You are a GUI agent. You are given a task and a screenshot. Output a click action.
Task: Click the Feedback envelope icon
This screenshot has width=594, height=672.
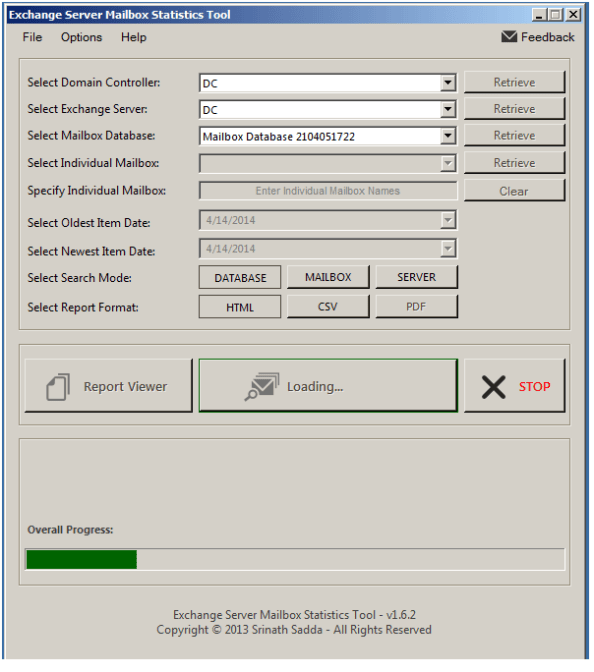[509, 37]
